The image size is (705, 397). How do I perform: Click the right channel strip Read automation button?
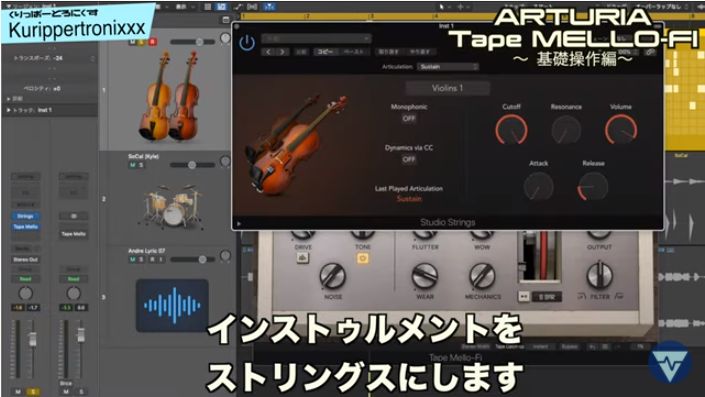(x=73, y=279)
